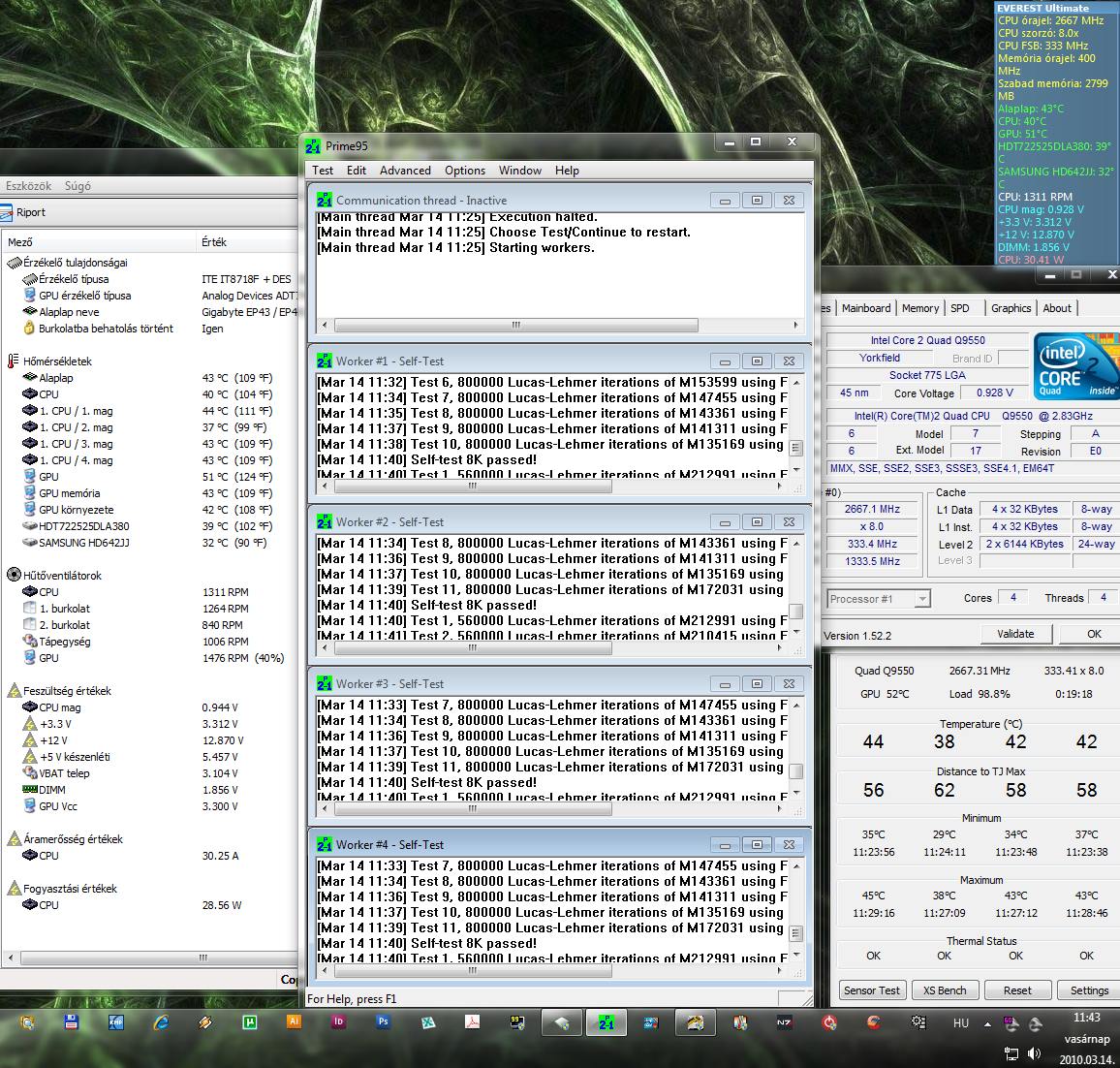This screenshot has height=1068, width=1120.
Task: Switch to Graphics tab in CPU-Z
Action: (1011, 308)
